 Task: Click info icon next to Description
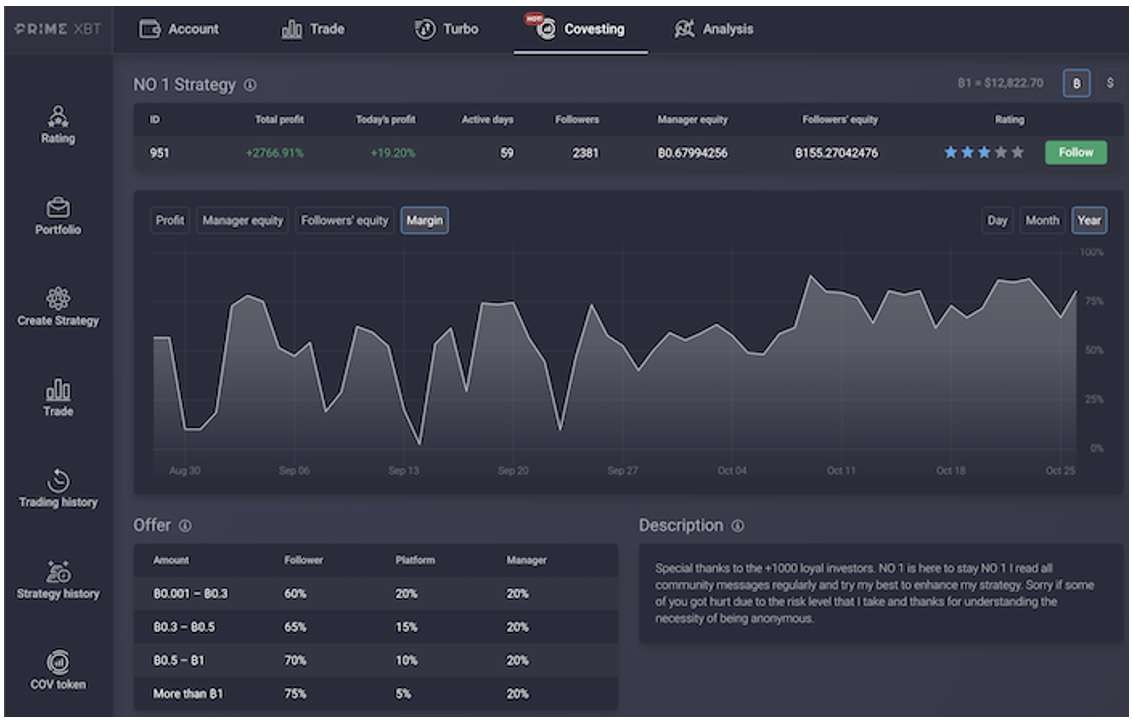737,526
